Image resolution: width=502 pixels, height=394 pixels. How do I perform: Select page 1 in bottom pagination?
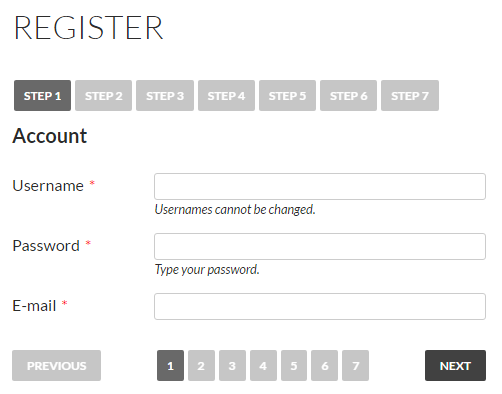click(170, 365)
